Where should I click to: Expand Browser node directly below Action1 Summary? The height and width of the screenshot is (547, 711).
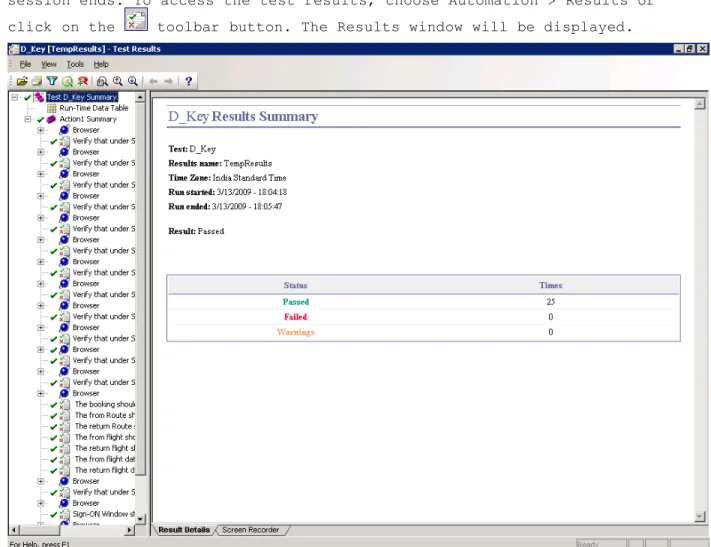click(41, 130)
